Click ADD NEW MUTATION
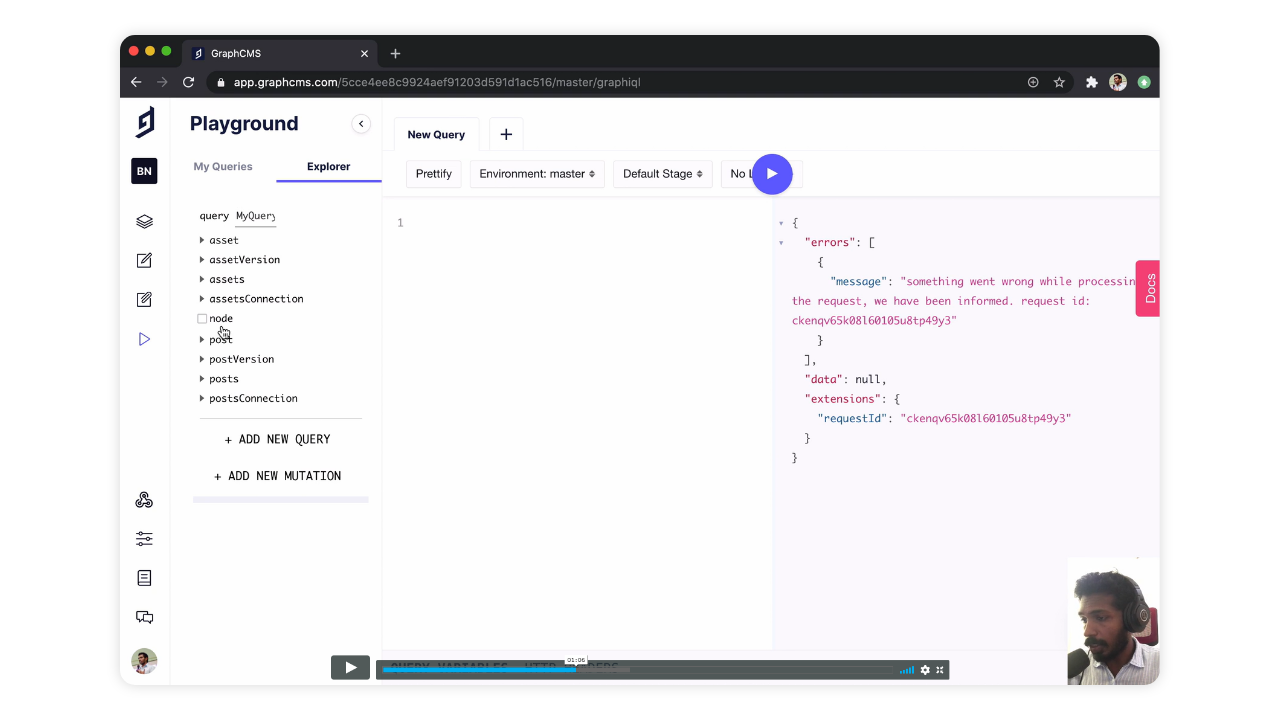Screen dimensions: 1280x720 278,476
